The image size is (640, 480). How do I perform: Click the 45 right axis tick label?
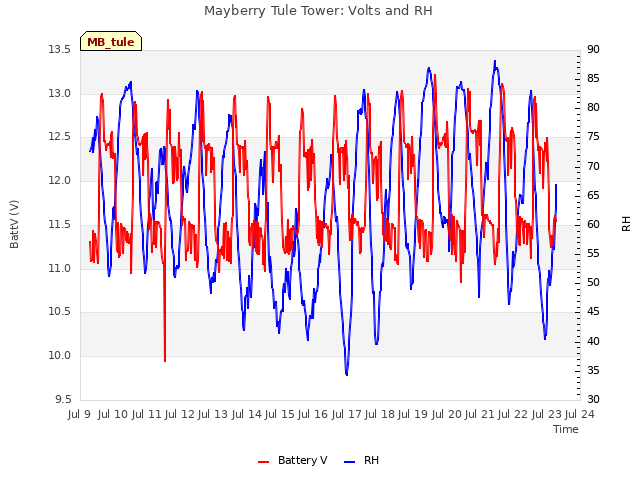click(x=593, y=312)
